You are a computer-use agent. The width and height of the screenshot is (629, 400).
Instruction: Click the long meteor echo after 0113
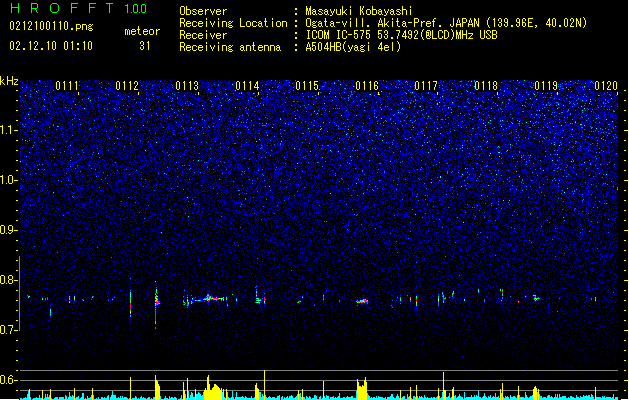tap(209, 298)
